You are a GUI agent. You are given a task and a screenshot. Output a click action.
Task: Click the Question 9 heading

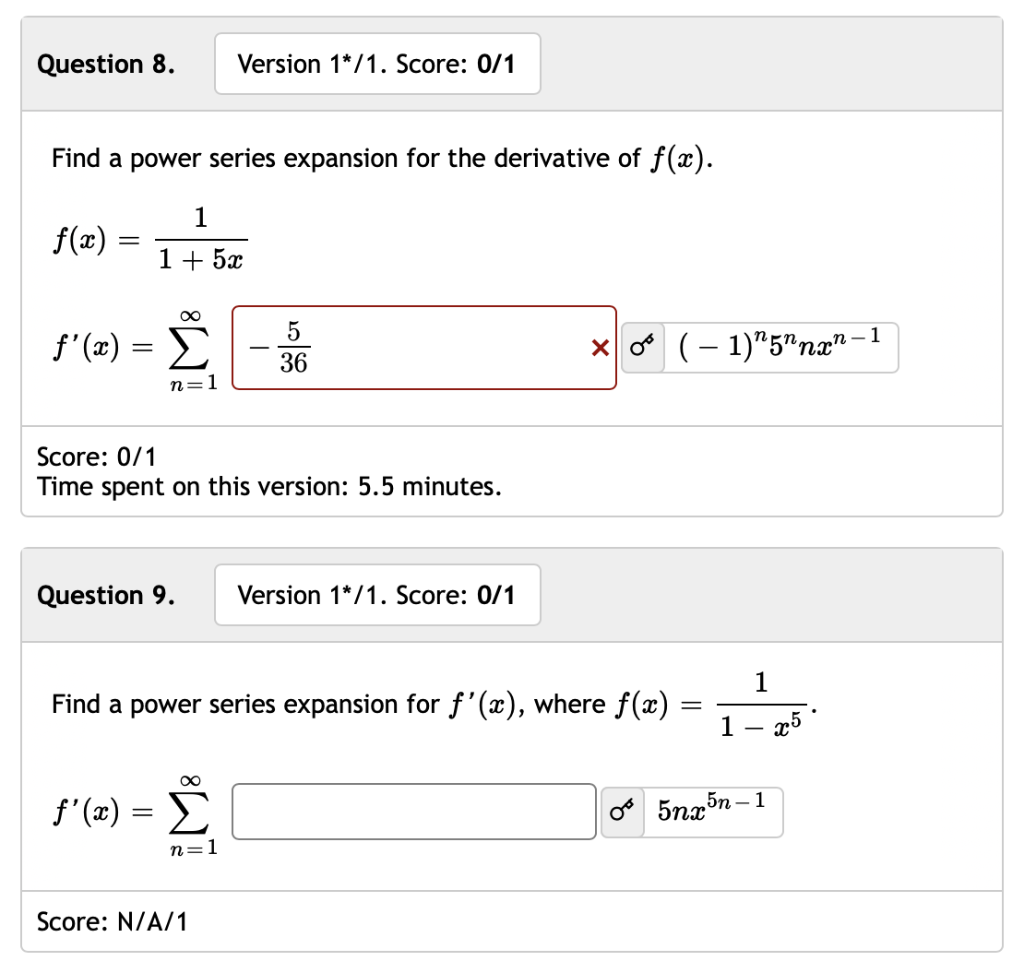pyautogui.click(x=103, y=595)
